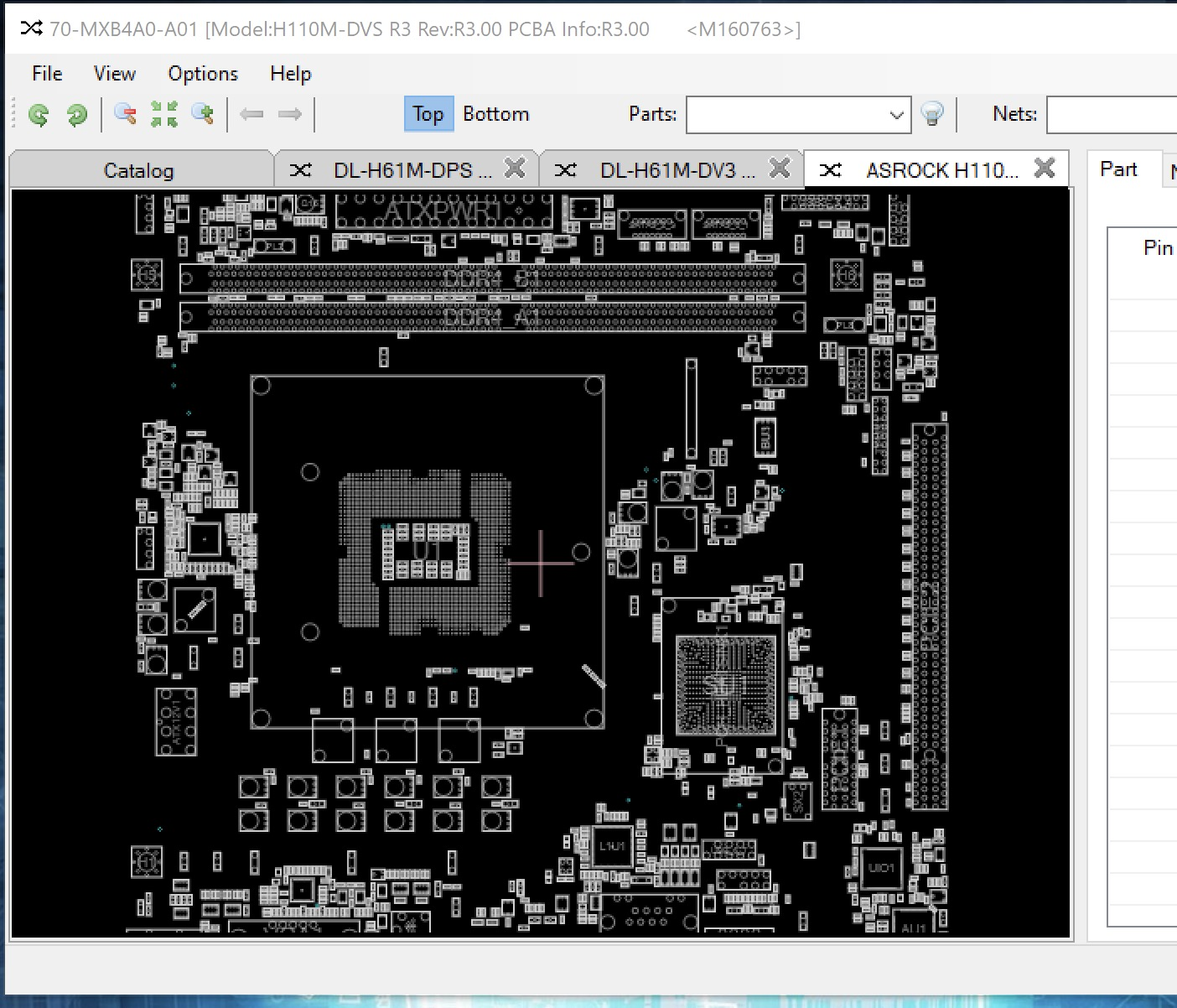Click the zoom in magnifier icon
Viewport: 1177px width, 1008px height.
203,114
